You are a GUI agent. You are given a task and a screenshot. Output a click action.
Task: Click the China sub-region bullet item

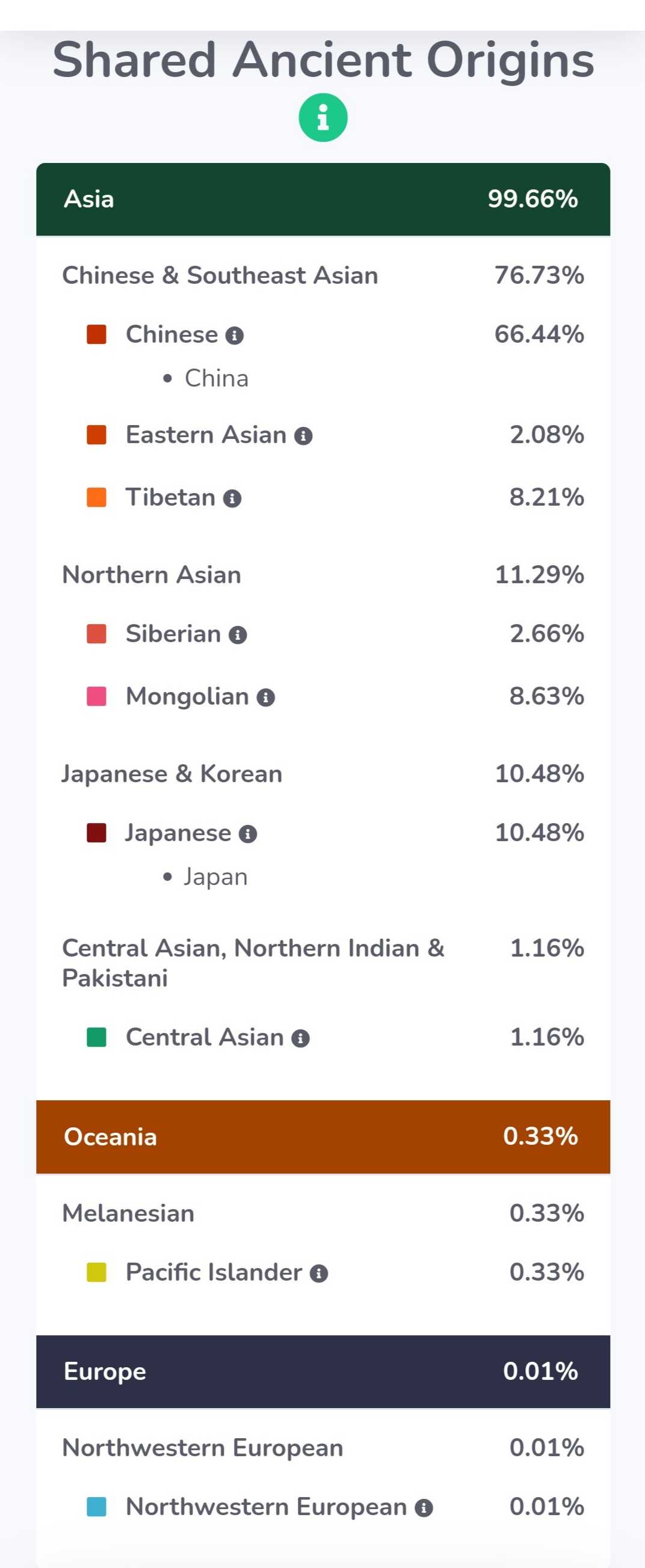click(206, 379)
